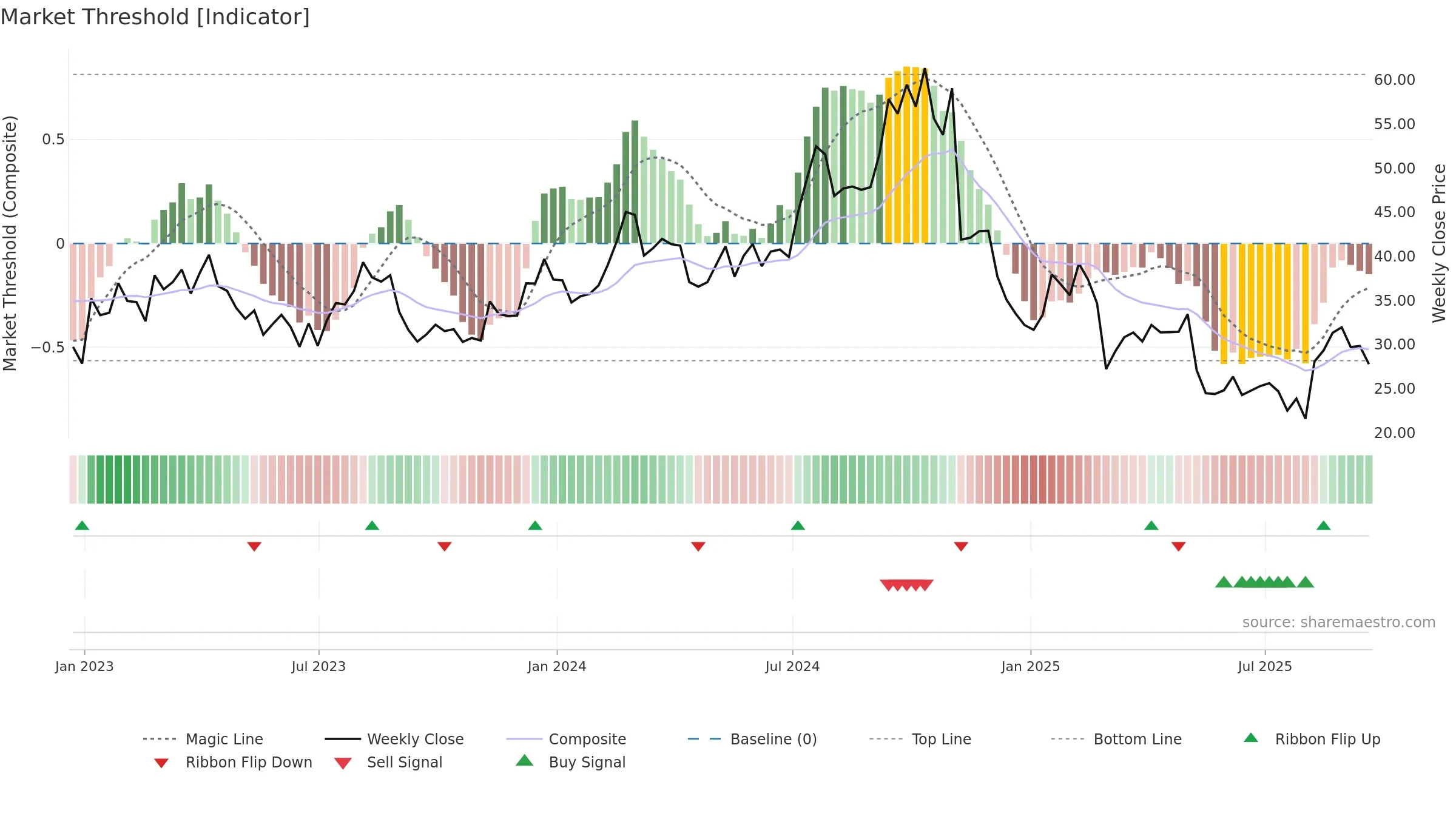Screen dimensions: 1456x819
Task: Click the Jan 2025 axis label
Action: pyautogui.click(x=1031, y=667)
